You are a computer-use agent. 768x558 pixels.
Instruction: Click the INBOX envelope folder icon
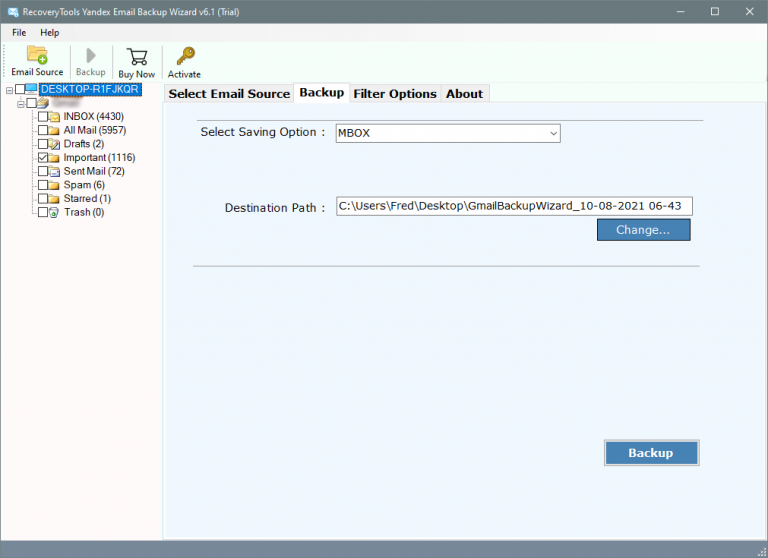pyautogui.click(x=54, y=117)
